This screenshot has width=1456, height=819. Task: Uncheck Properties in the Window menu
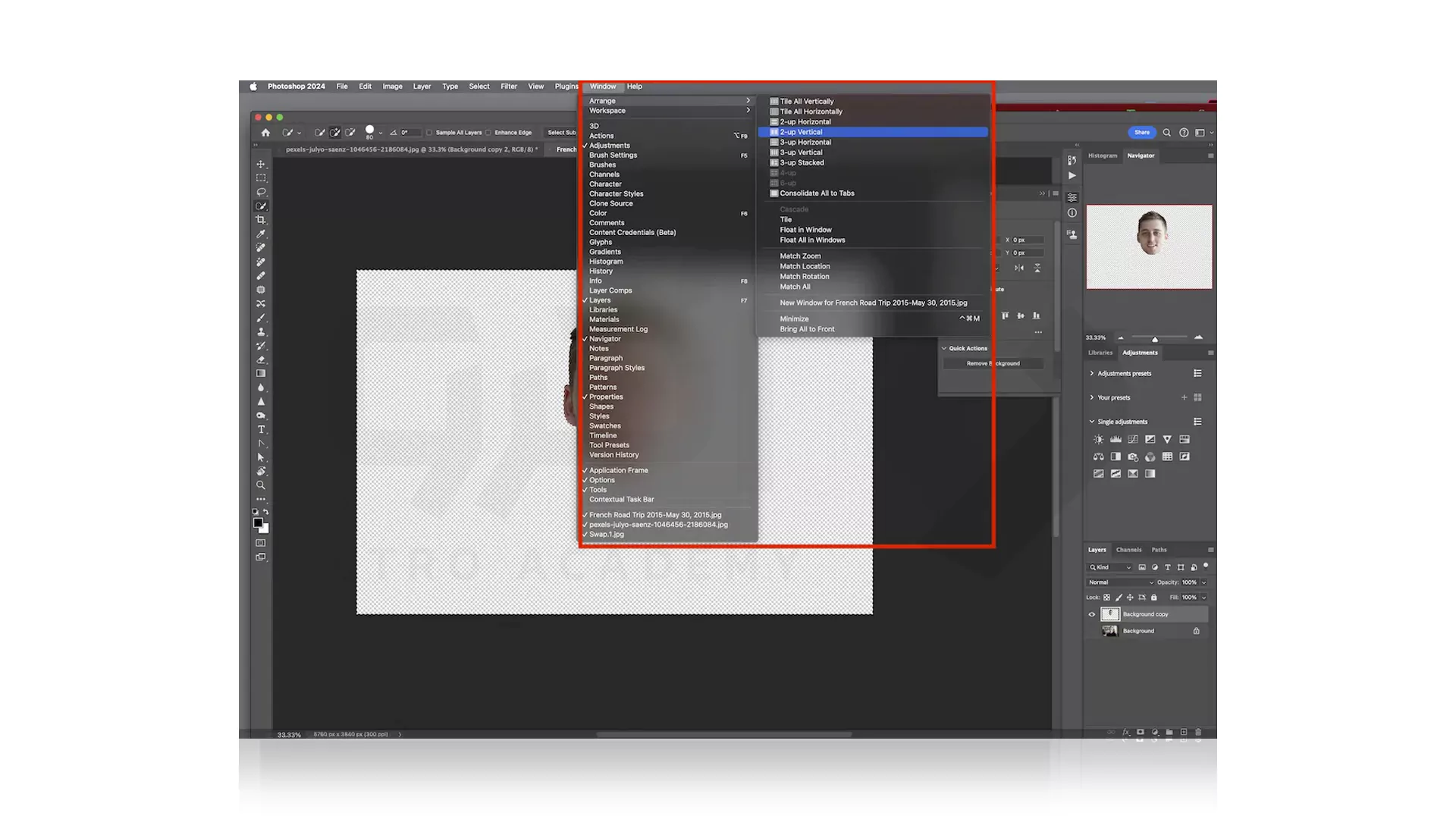pos(668,397)
